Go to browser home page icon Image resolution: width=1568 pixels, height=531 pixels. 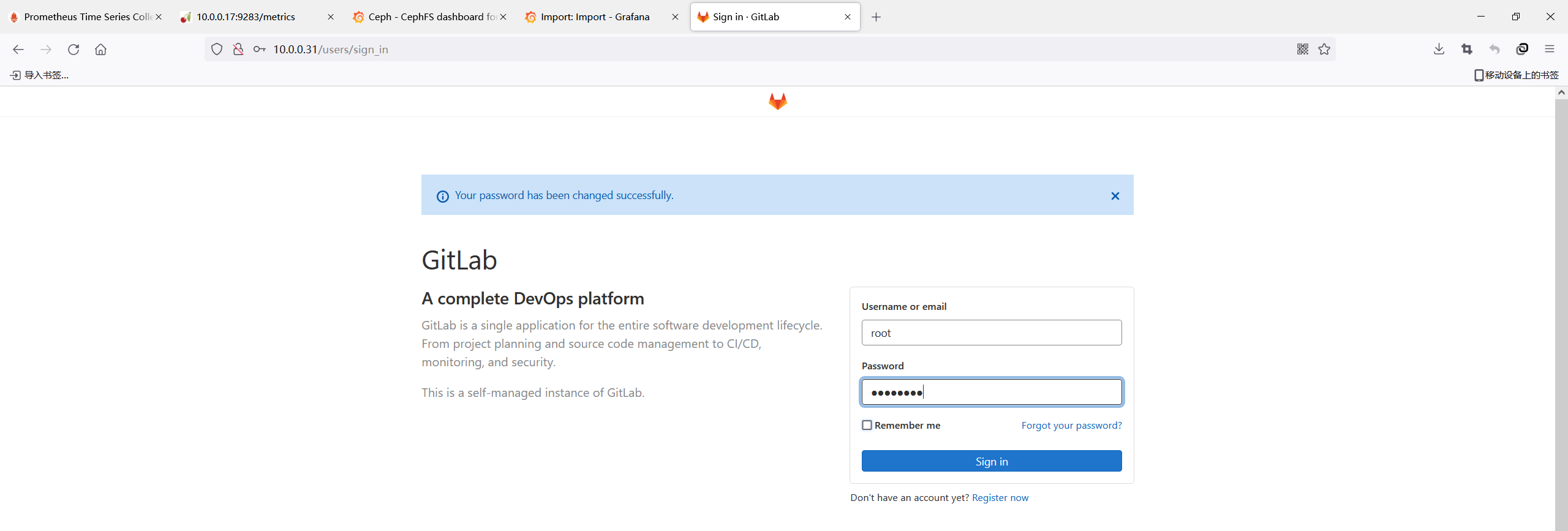[x=100, y=50]
